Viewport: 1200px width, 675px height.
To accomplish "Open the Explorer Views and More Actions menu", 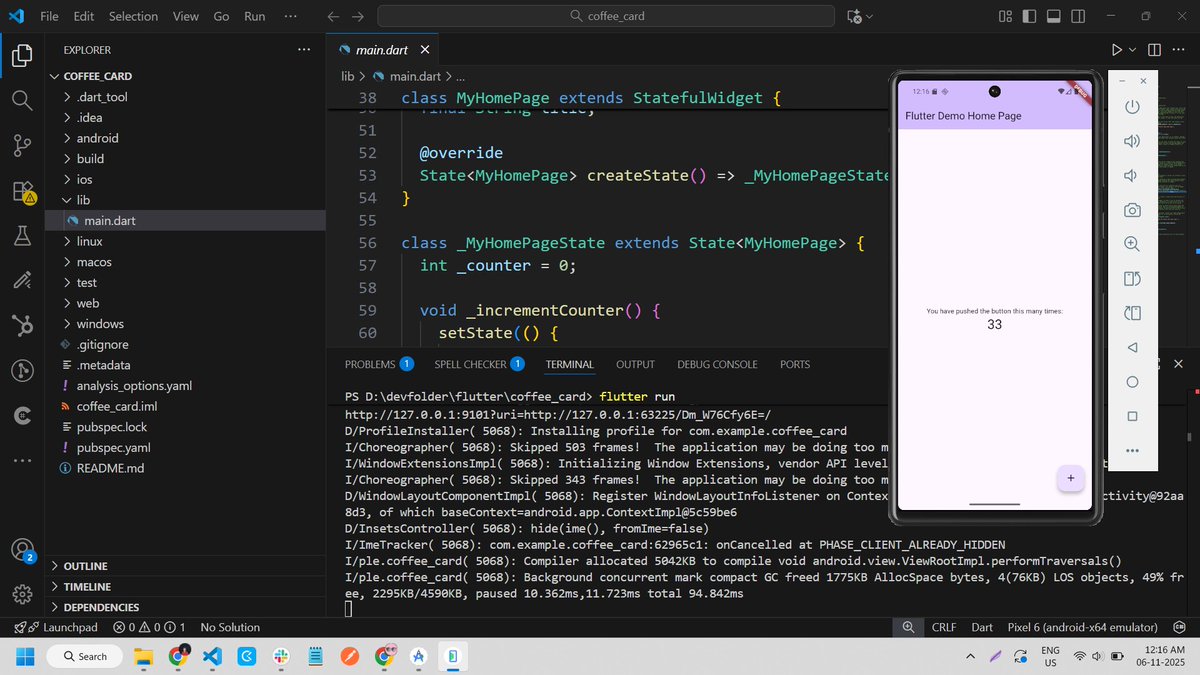I will [x=304, y=50].
